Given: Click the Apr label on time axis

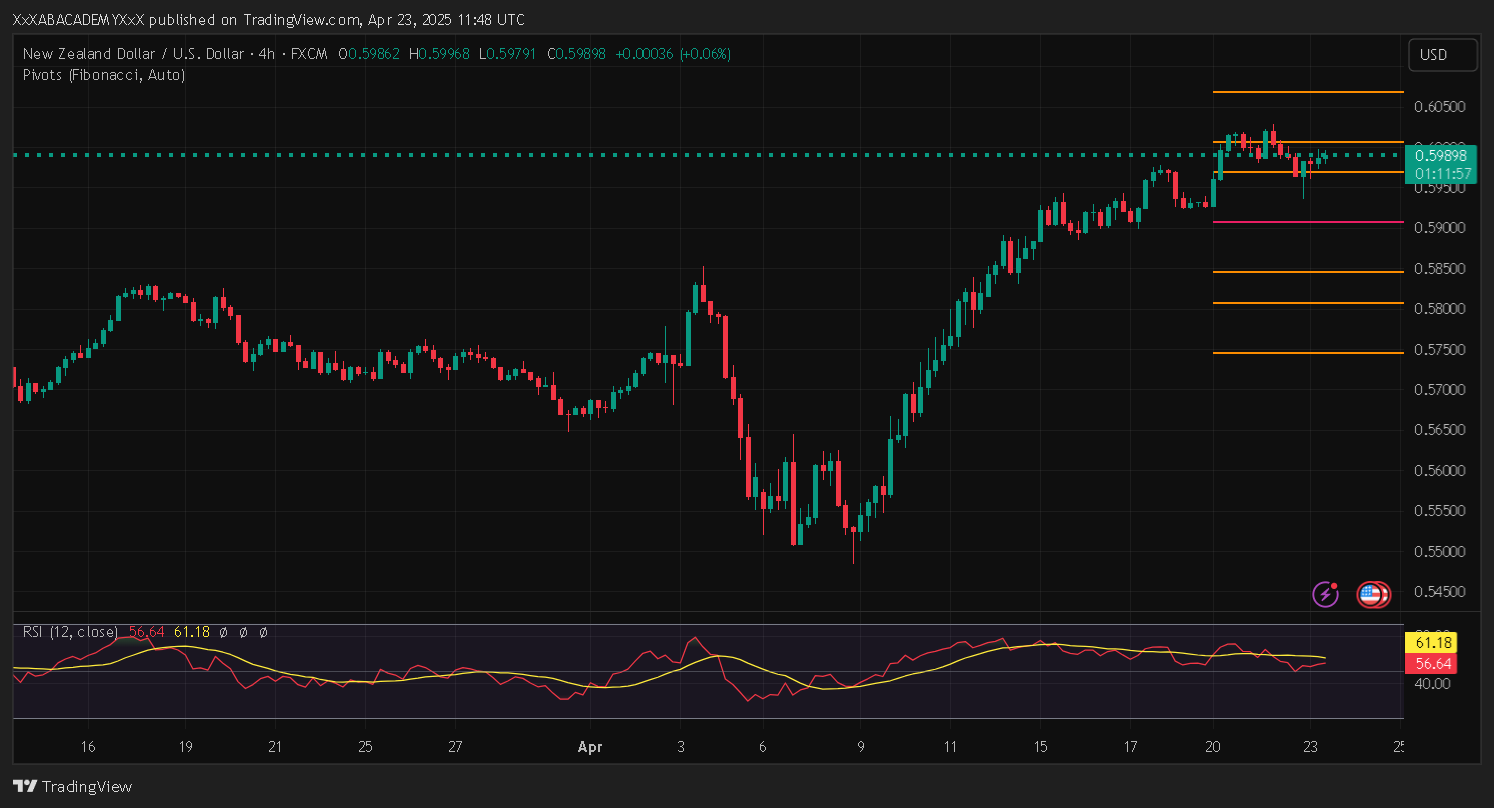Looking at the screenshot, I should coord(589,747).
